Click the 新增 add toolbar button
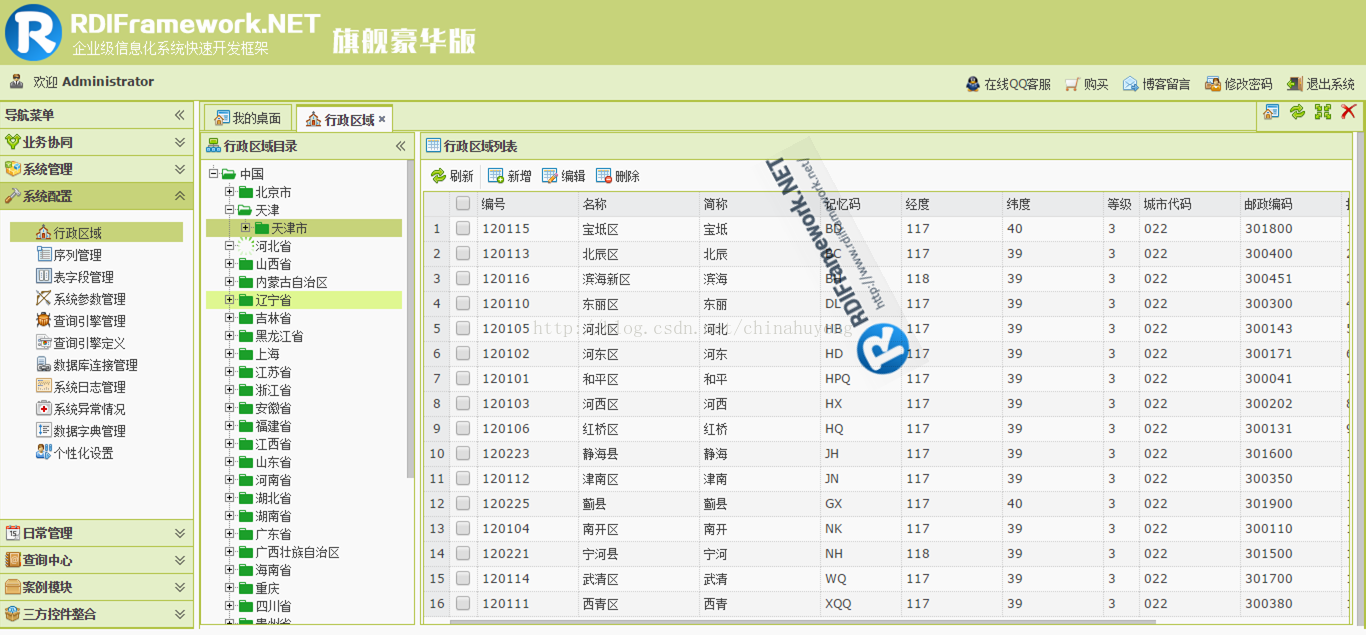 click(x=510, y=176)
